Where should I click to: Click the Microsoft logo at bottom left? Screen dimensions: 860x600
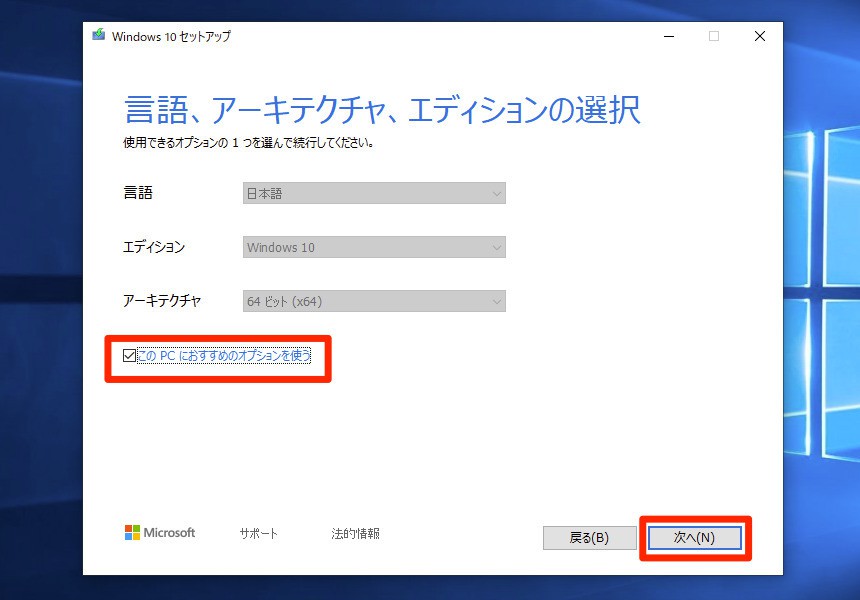click(160, 533)
